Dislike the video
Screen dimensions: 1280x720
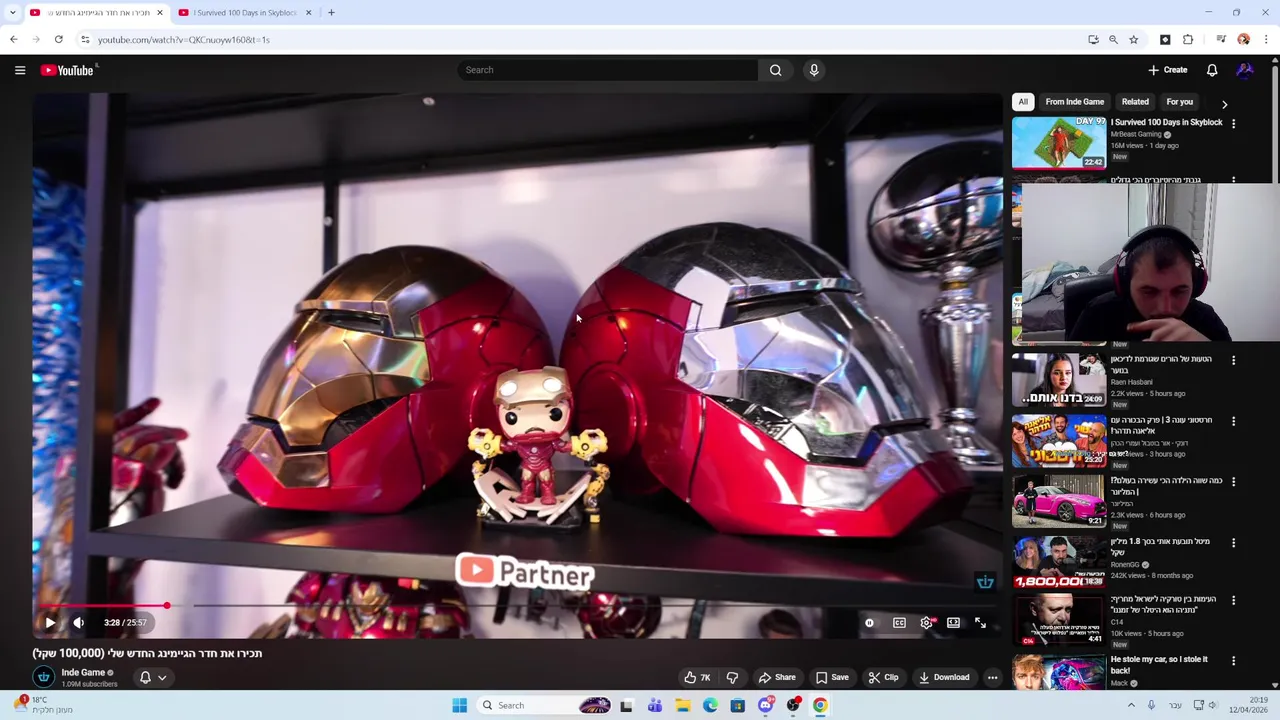coord(732,677)
